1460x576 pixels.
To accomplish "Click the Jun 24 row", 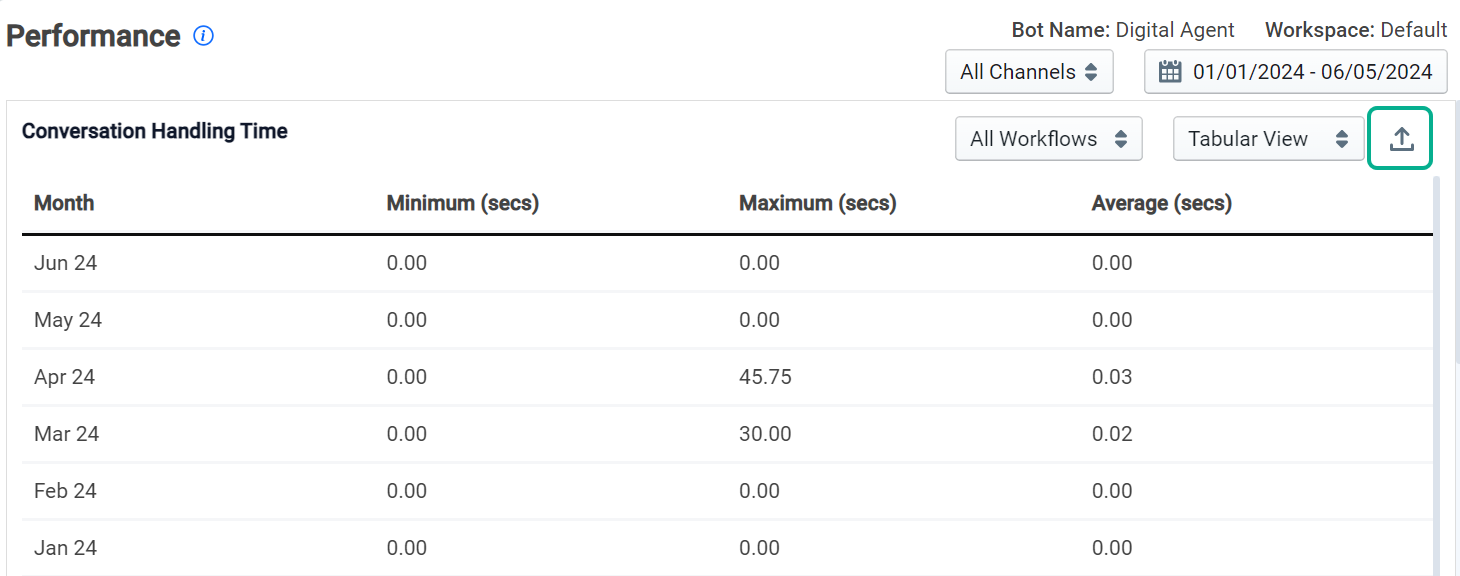I will (x=727, y=263).
